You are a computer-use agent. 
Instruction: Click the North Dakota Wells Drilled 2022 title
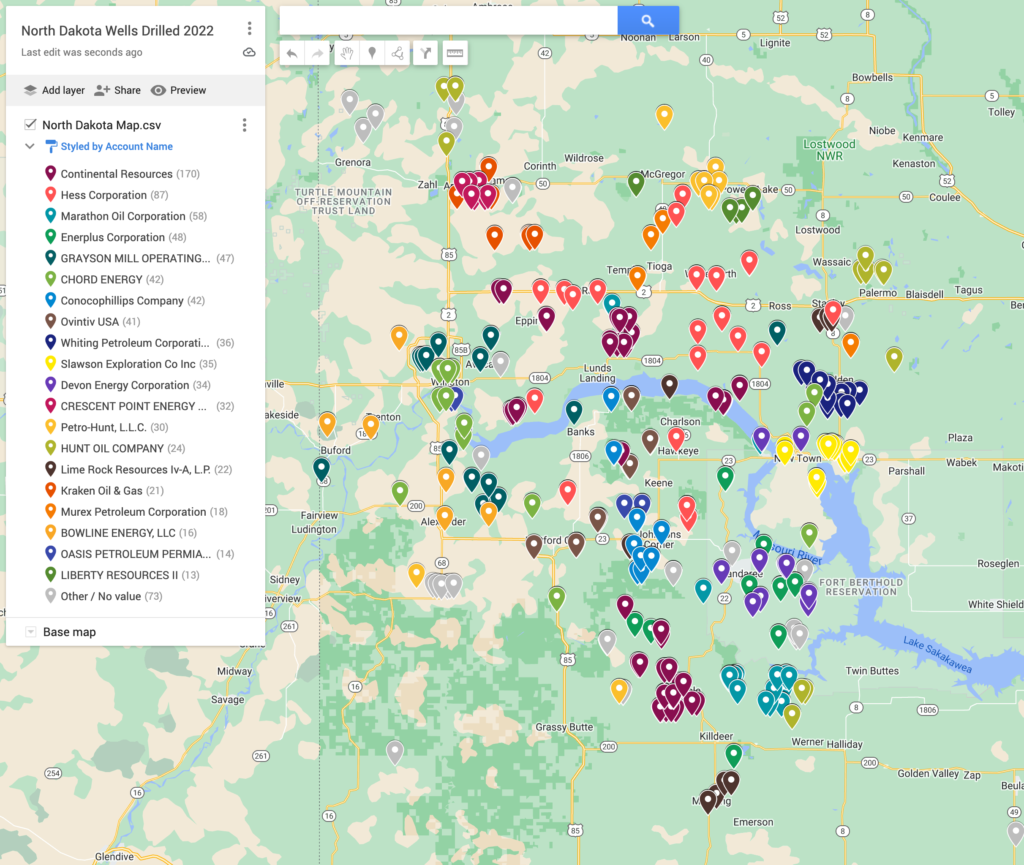point(118,31)
